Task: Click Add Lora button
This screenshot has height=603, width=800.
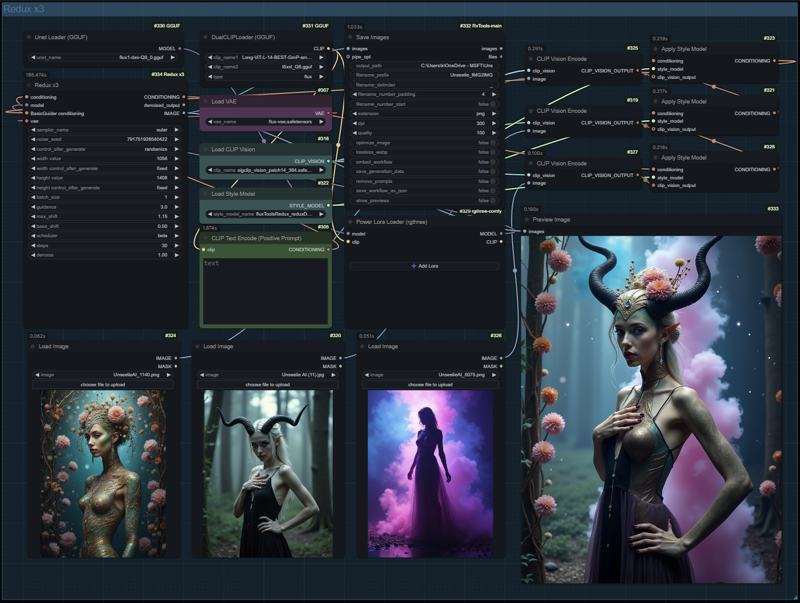Action: pyautogui.click(x=424, y=266)
